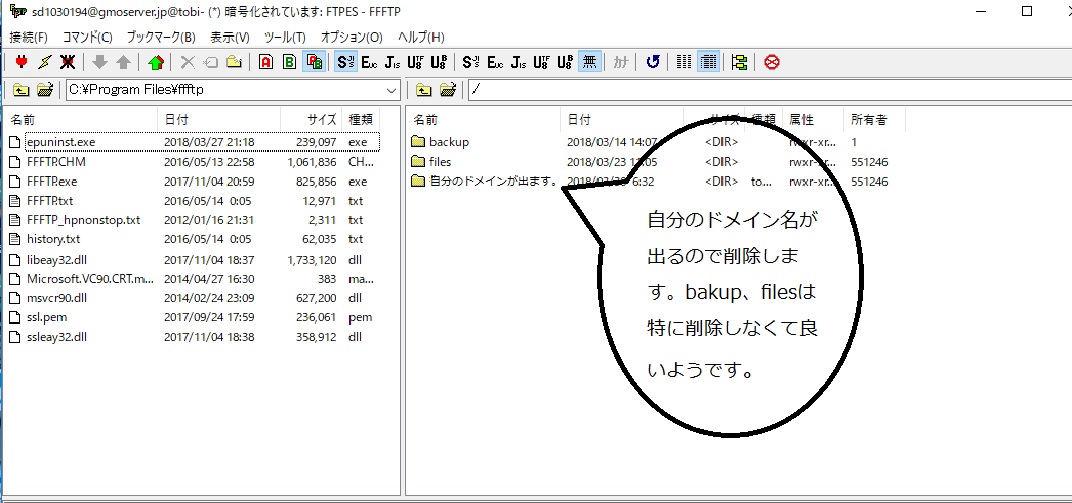Screen dimensions: 1072x503
Task: Go up one folder in local pane
Action: (21, 90)
